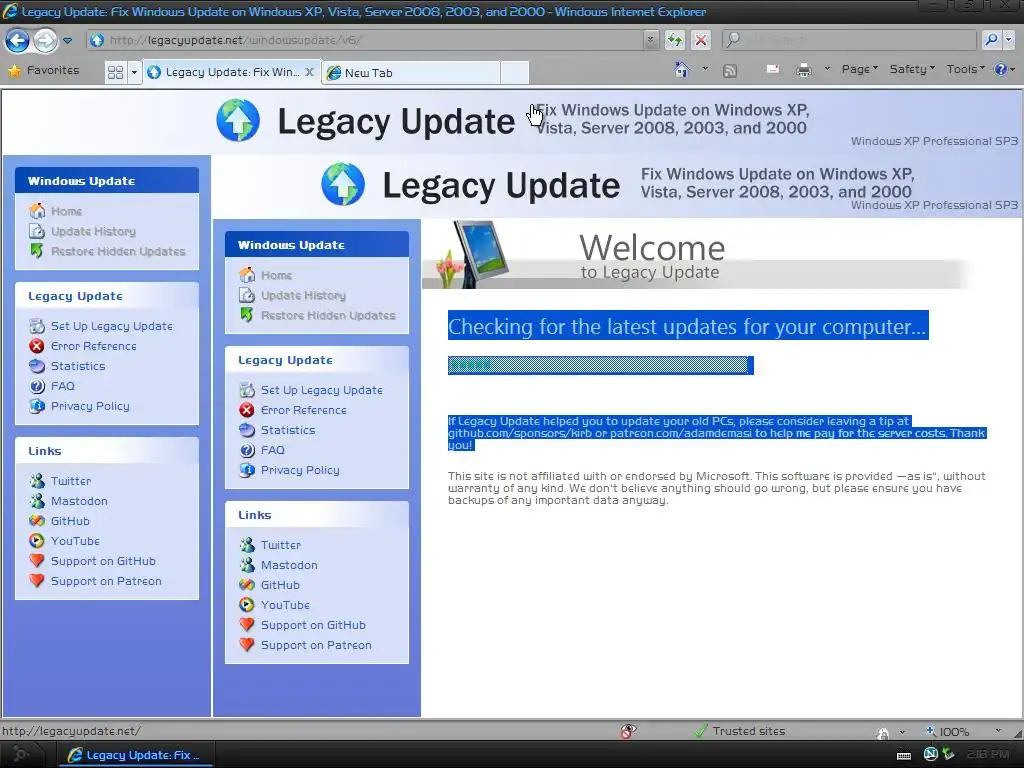Open Statistics in the nested page sidebar

[288, 430]
